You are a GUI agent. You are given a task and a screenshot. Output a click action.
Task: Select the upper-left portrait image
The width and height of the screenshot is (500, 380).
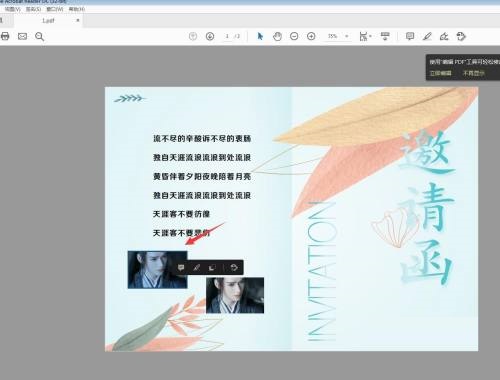click(157, 270)
